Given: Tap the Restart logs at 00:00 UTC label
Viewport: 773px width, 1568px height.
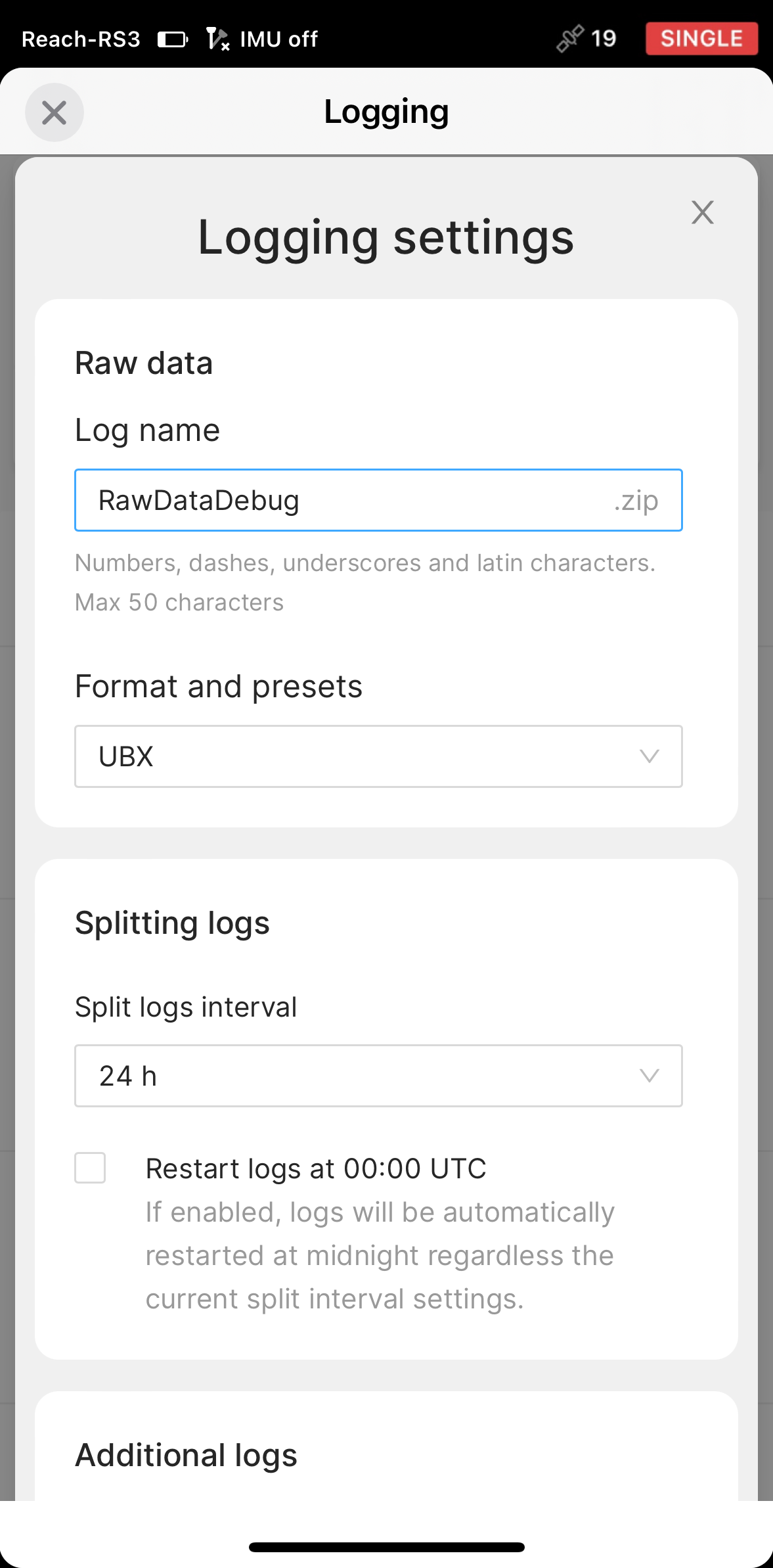Looking at the screenshot, I should 316,1168.
